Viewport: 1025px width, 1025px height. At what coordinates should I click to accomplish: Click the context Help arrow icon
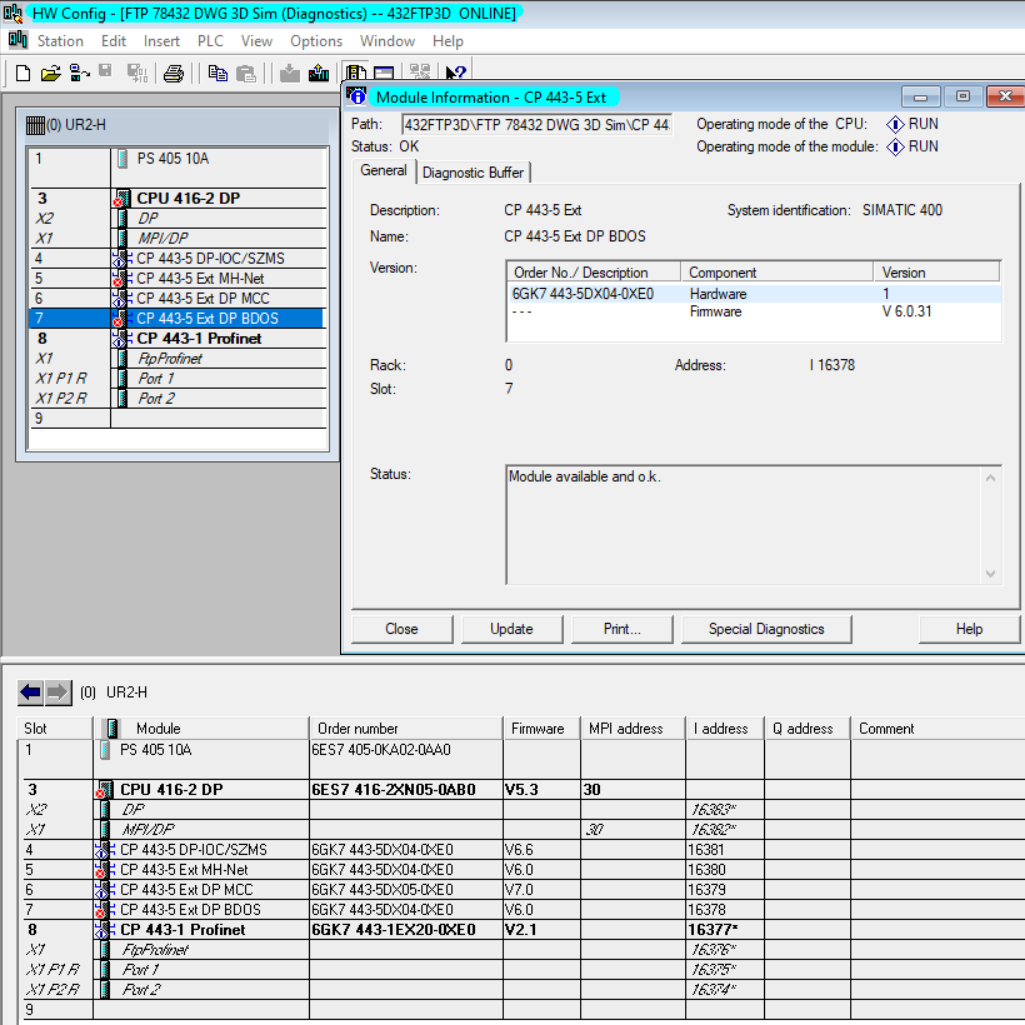pyautogui.click(x=456, y=73)
